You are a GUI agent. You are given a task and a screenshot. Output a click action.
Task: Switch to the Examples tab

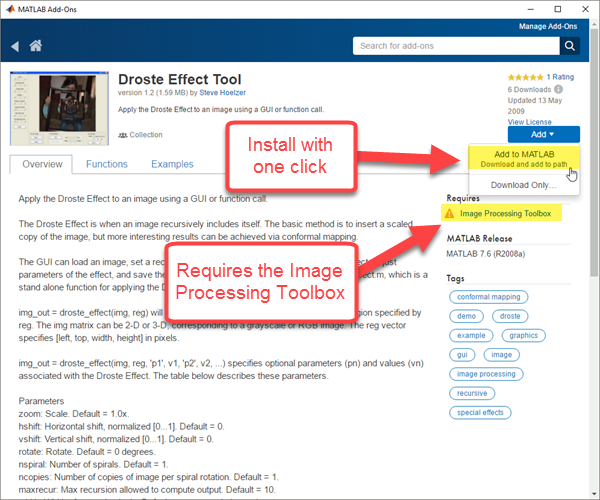172,164
